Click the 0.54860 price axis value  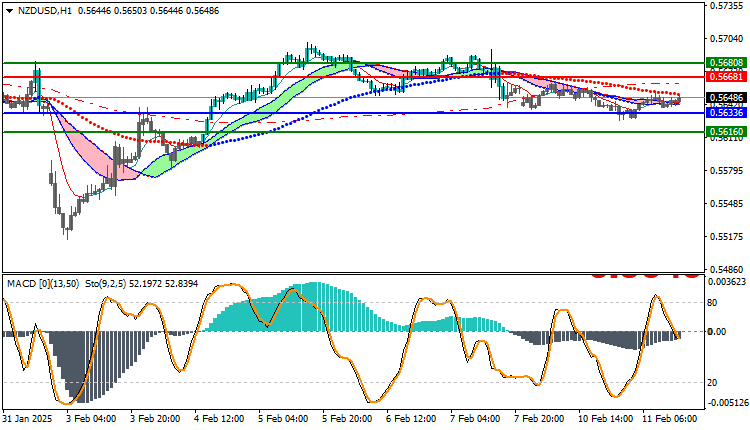[727, 270]
